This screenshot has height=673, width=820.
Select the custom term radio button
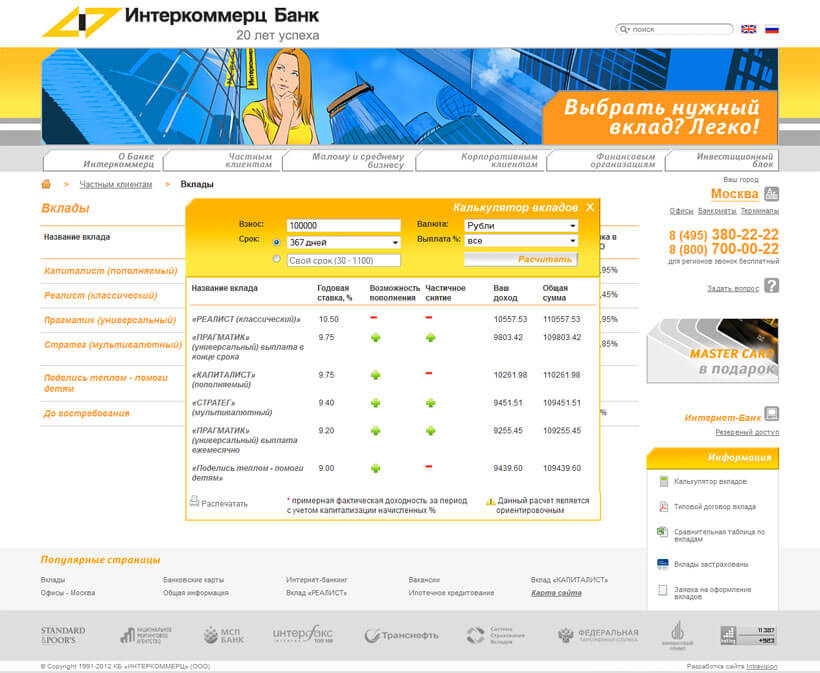tap(277, 259)
